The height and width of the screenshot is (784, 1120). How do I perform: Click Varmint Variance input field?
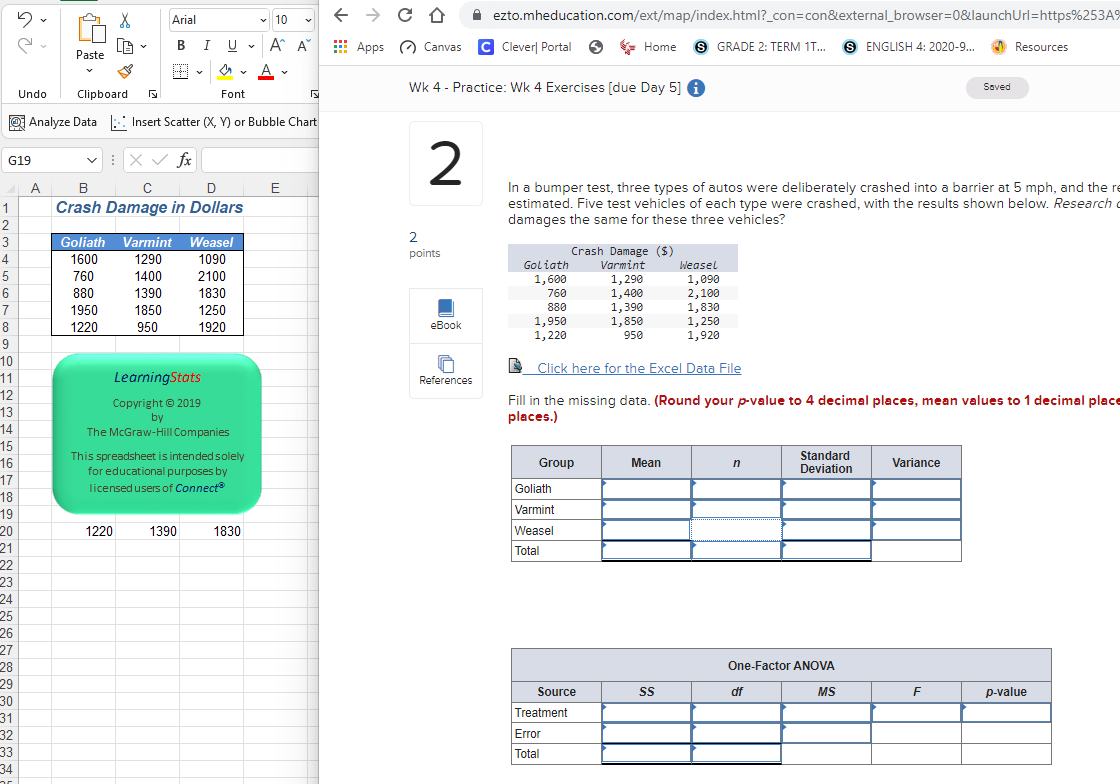tap(916, 510)
